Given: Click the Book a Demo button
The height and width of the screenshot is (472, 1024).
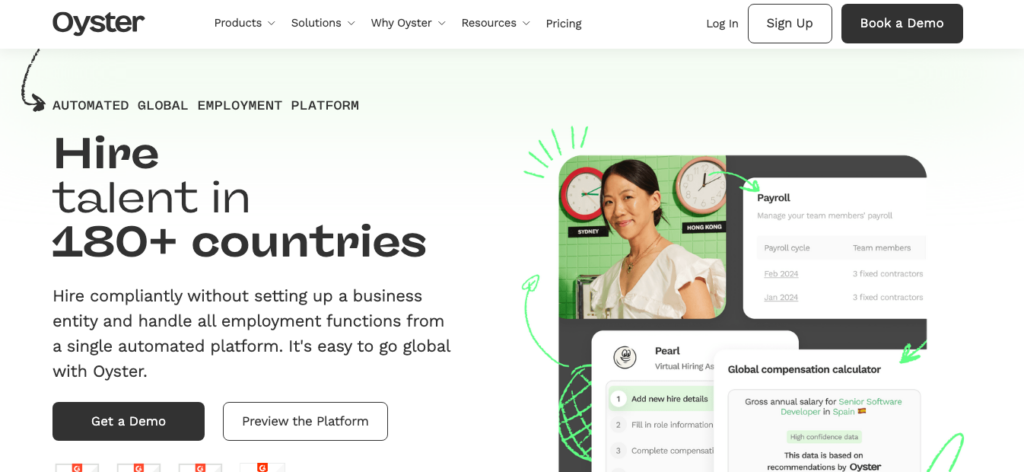Looking at the screenshot, I should 902,24.
